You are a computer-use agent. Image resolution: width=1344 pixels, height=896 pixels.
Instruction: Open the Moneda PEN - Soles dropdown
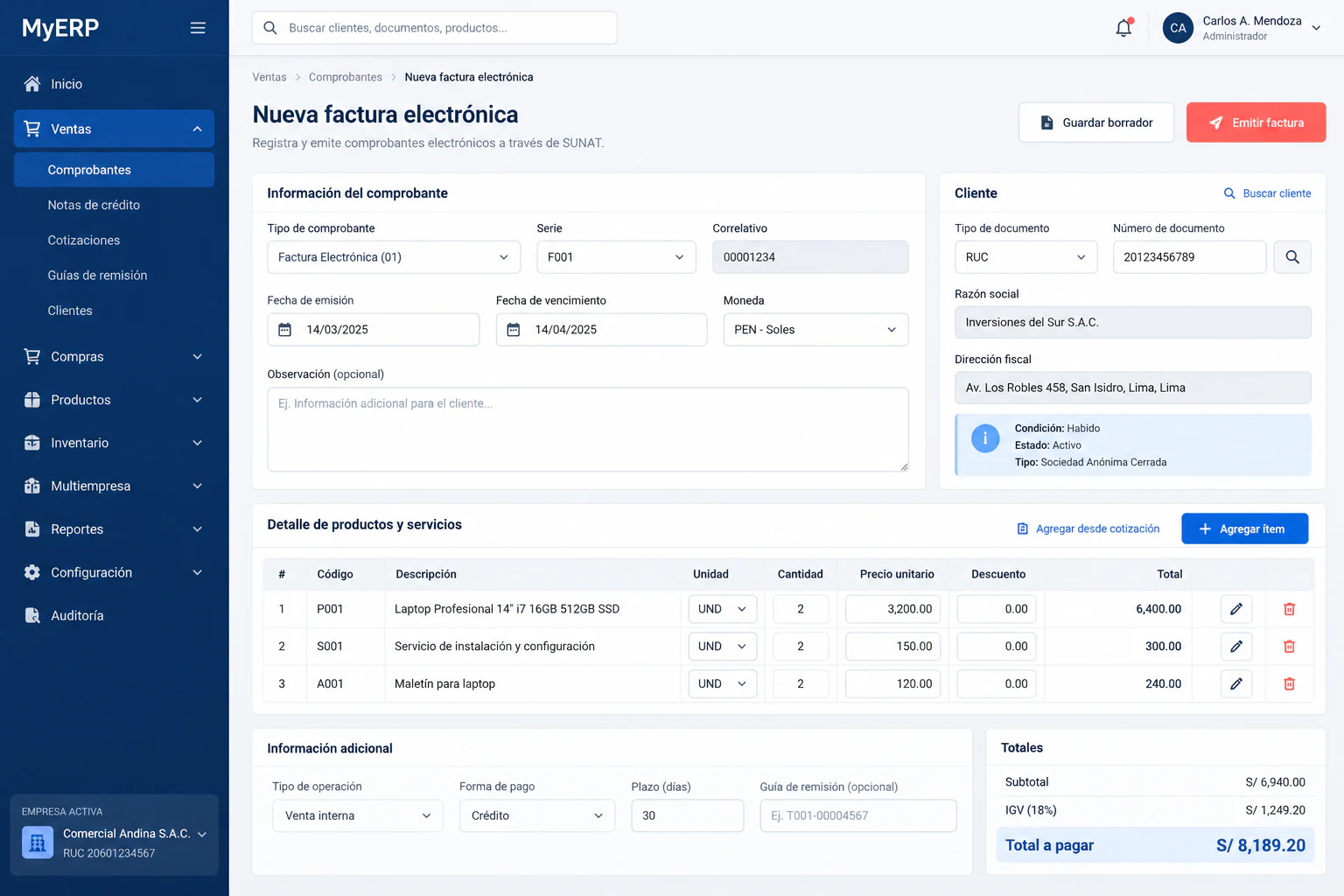pyautogui.click(x=815, y=330)
